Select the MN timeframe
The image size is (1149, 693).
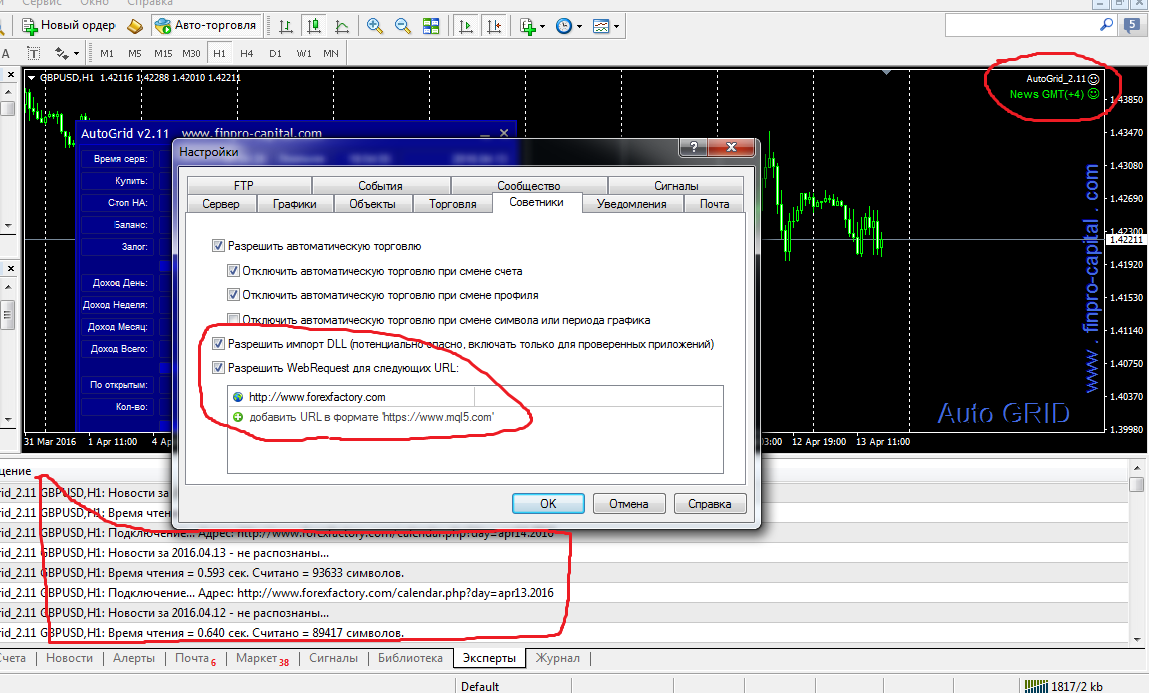pyautogui.click(x=331, y=53)
